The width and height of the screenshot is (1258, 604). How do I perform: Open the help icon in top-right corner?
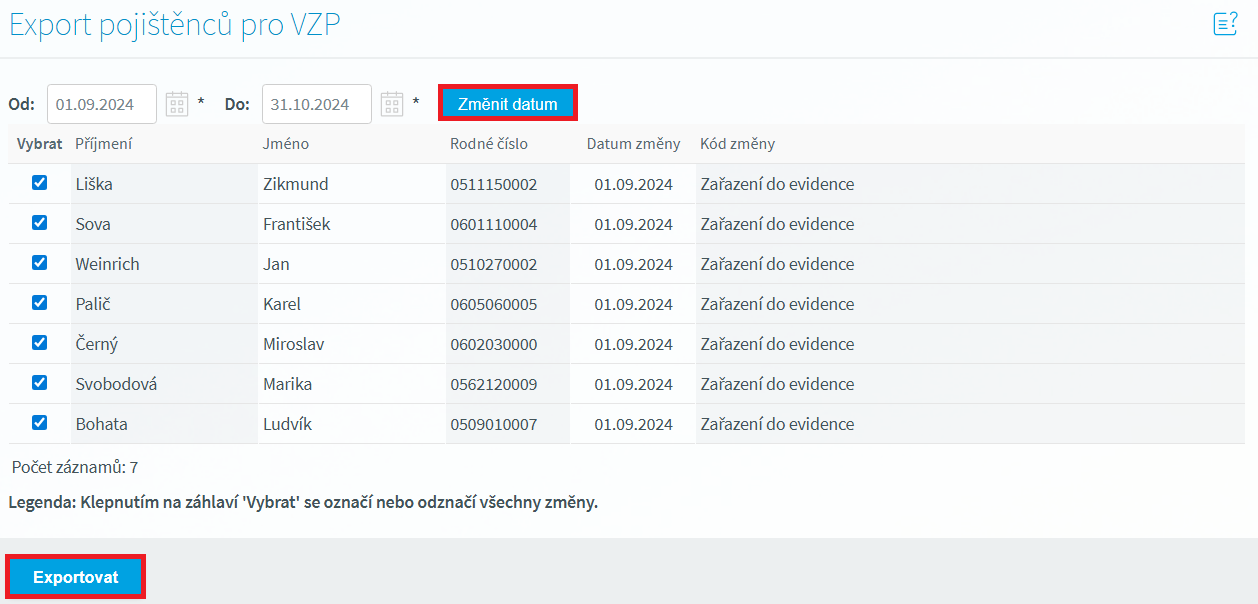[x=1225, y=24]
